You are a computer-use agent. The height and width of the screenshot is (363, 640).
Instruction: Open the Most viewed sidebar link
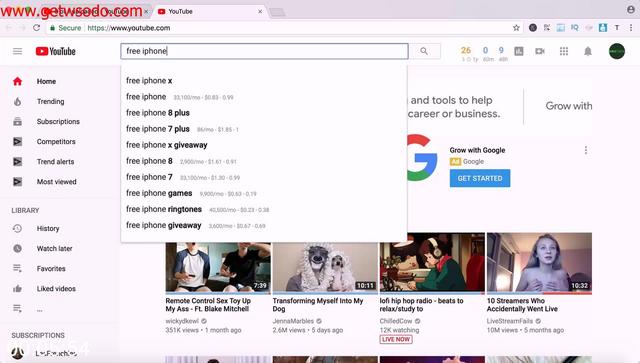click(56, 181)
